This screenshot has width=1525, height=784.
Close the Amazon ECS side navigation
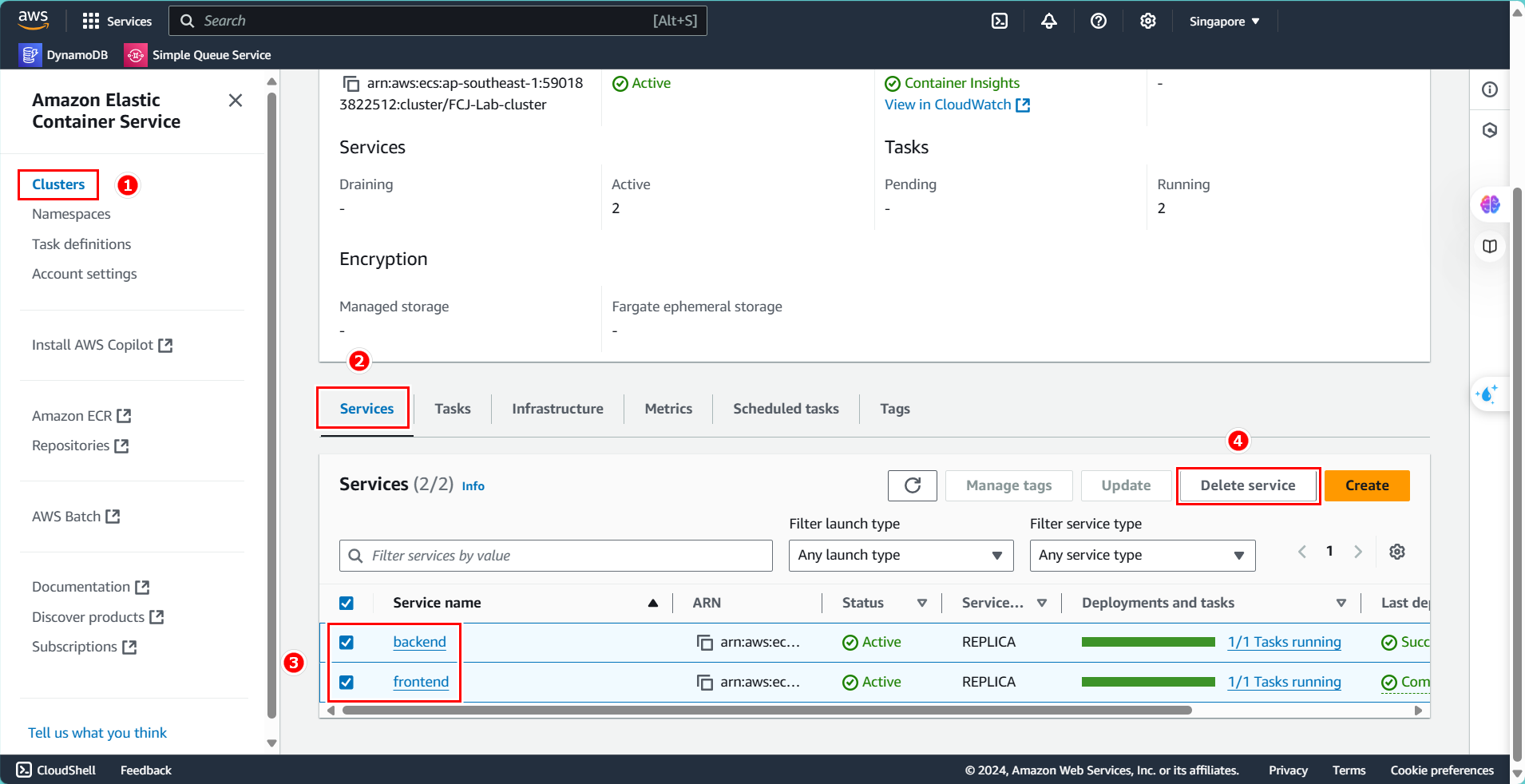[236, 101]
